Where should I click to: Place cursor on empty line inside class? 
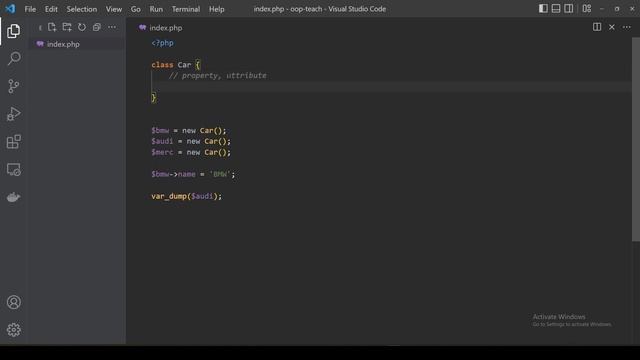[392, 87]
